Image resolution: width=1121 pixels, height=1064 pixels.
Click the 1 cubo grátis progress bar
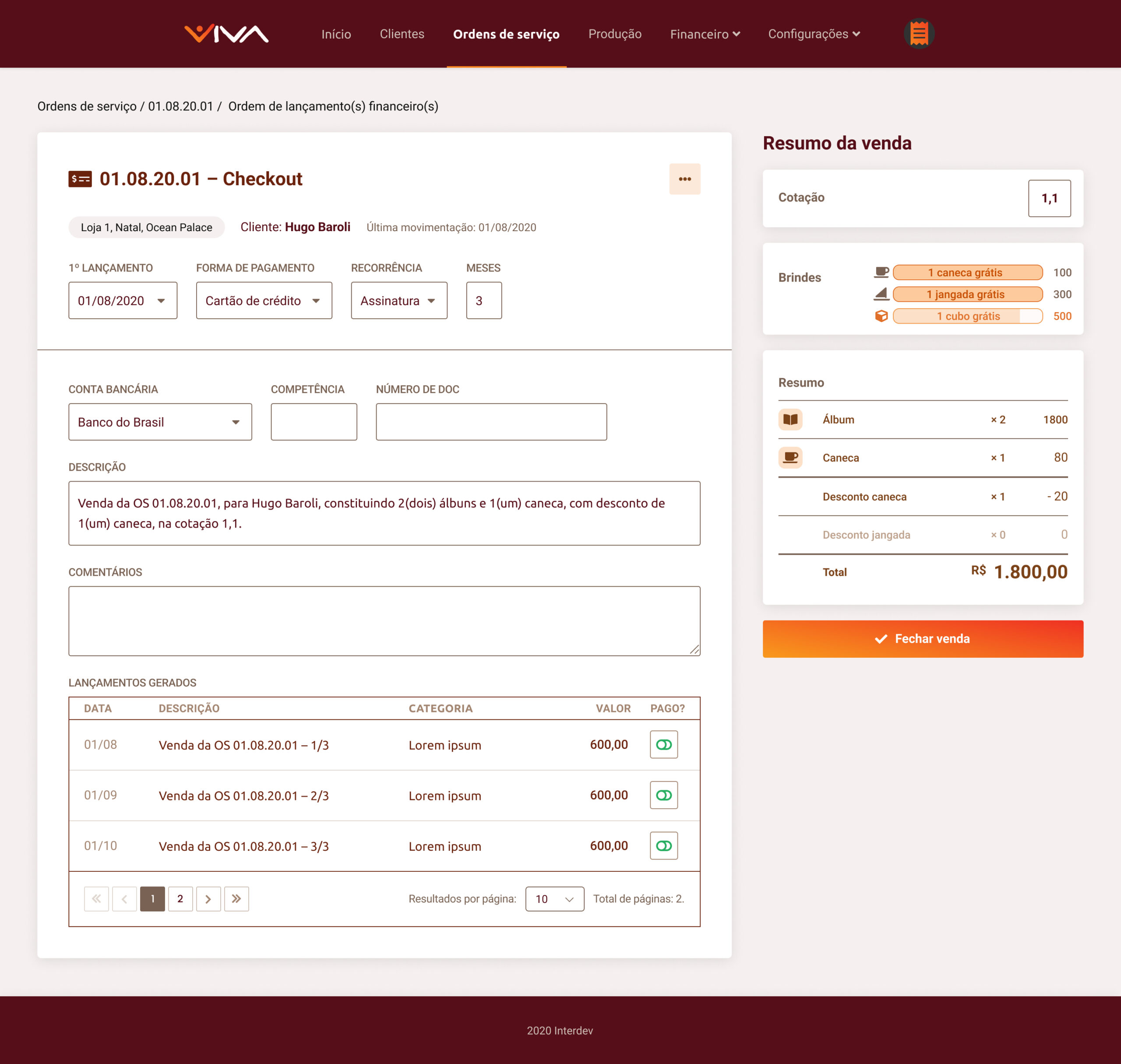tap(968, 316)
